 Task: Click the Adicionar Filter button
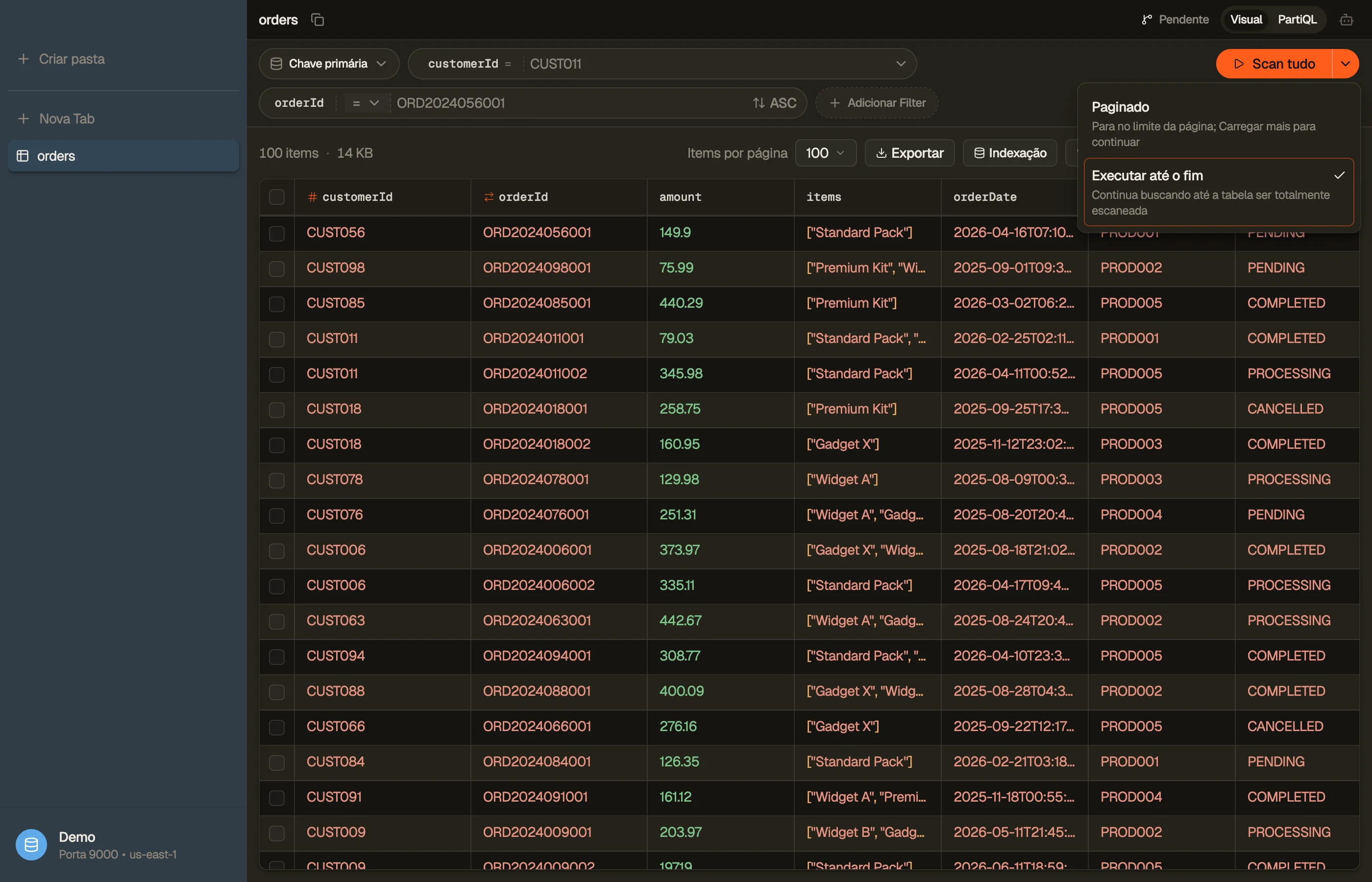[877, 103]
